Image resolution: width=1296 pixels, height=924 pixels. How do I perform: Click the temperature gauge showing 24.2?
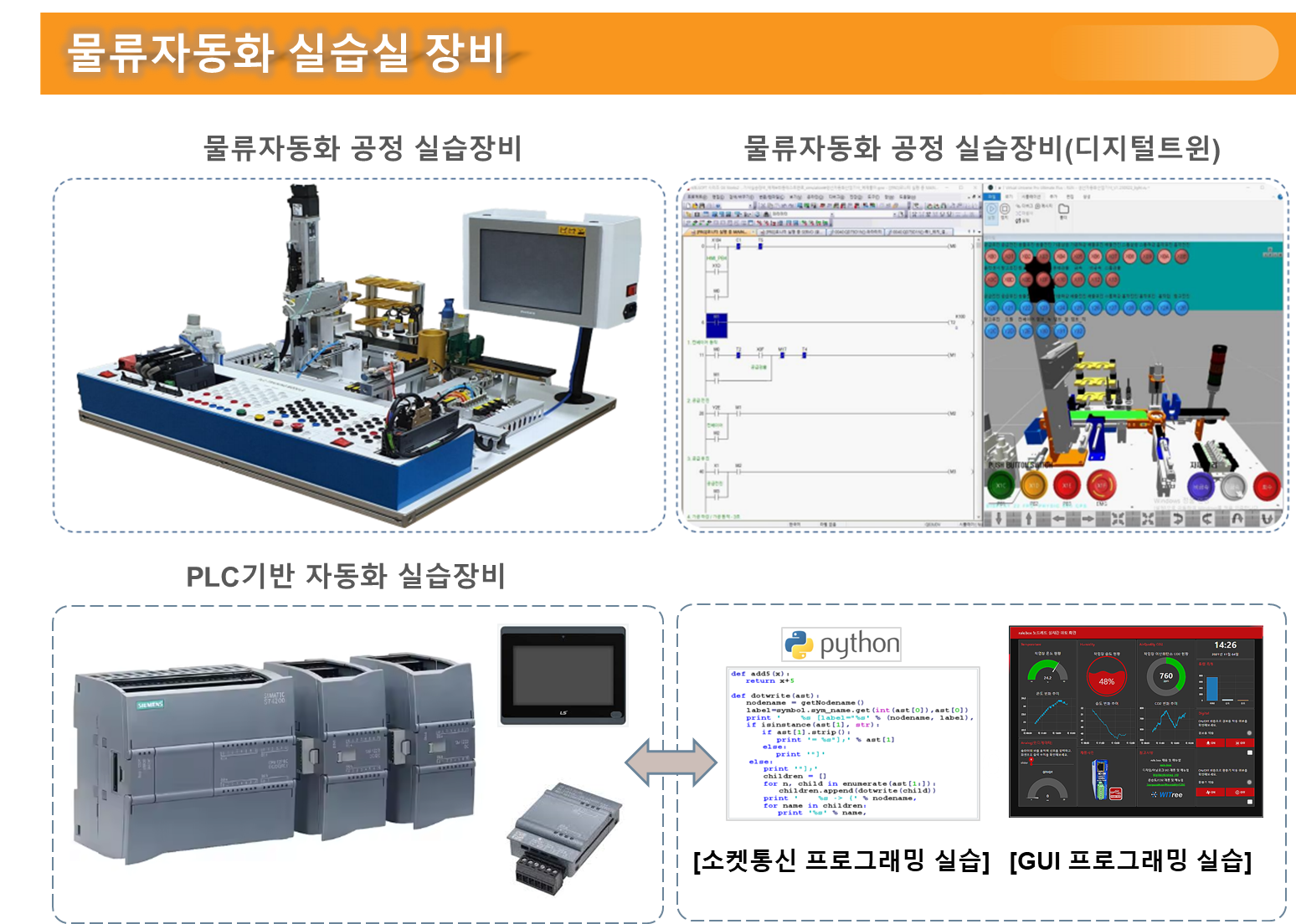tap(1047, 670)
